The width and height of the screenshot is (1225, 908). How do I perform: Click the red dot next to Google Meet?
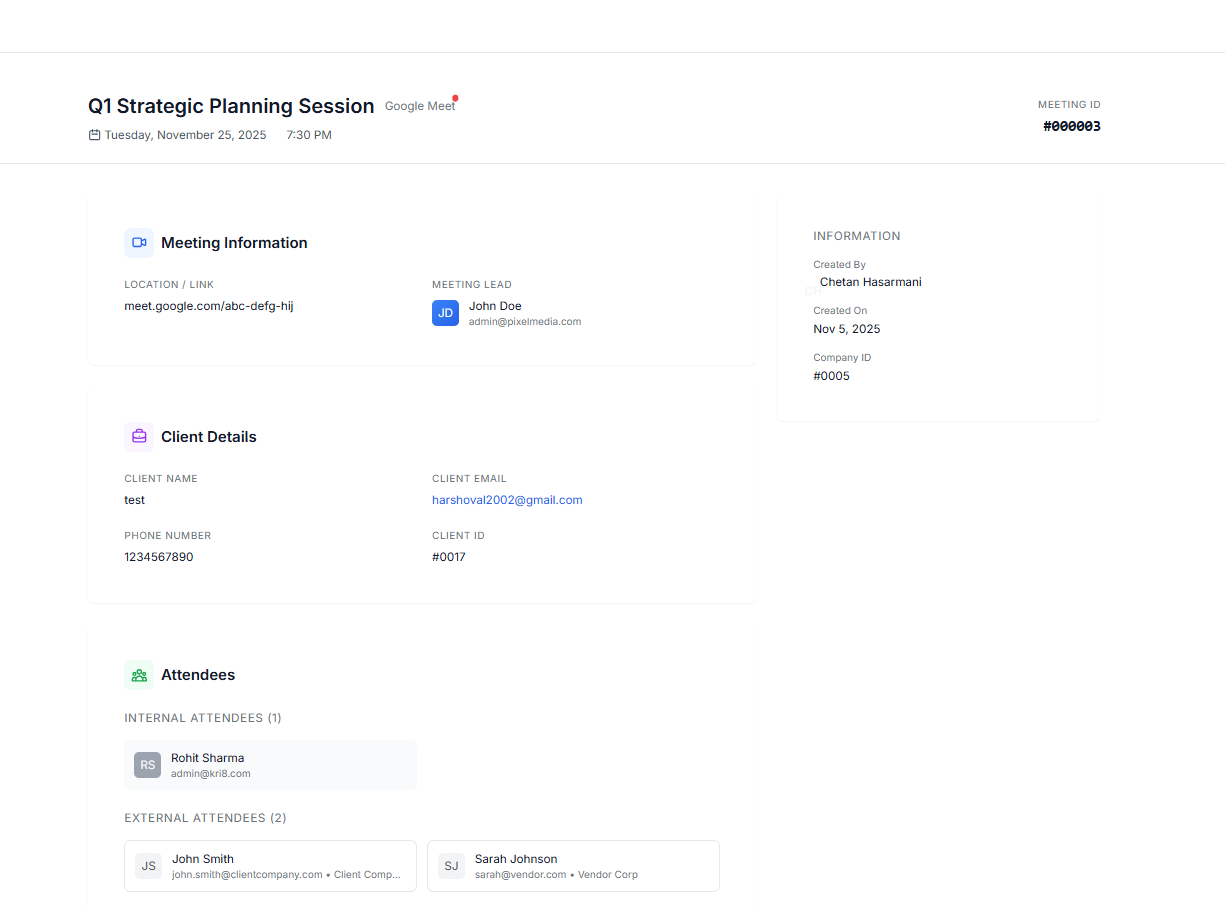point(455,98)
